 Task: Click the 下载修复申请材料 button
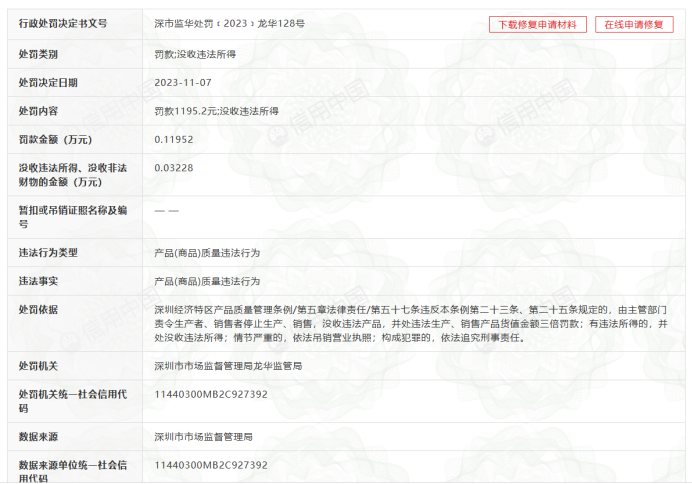[x=538, y=25]
